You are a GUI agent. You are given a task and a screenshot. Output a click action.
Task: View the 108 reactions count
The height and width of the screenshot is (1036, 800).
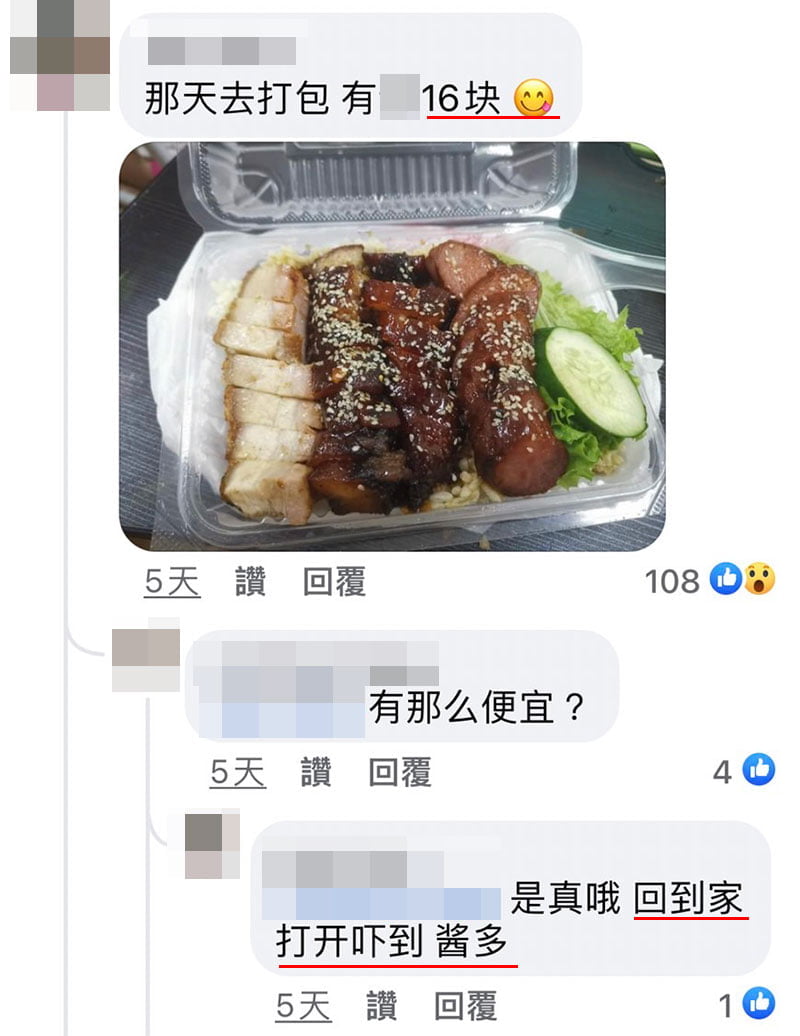click(x=672, y=581)
